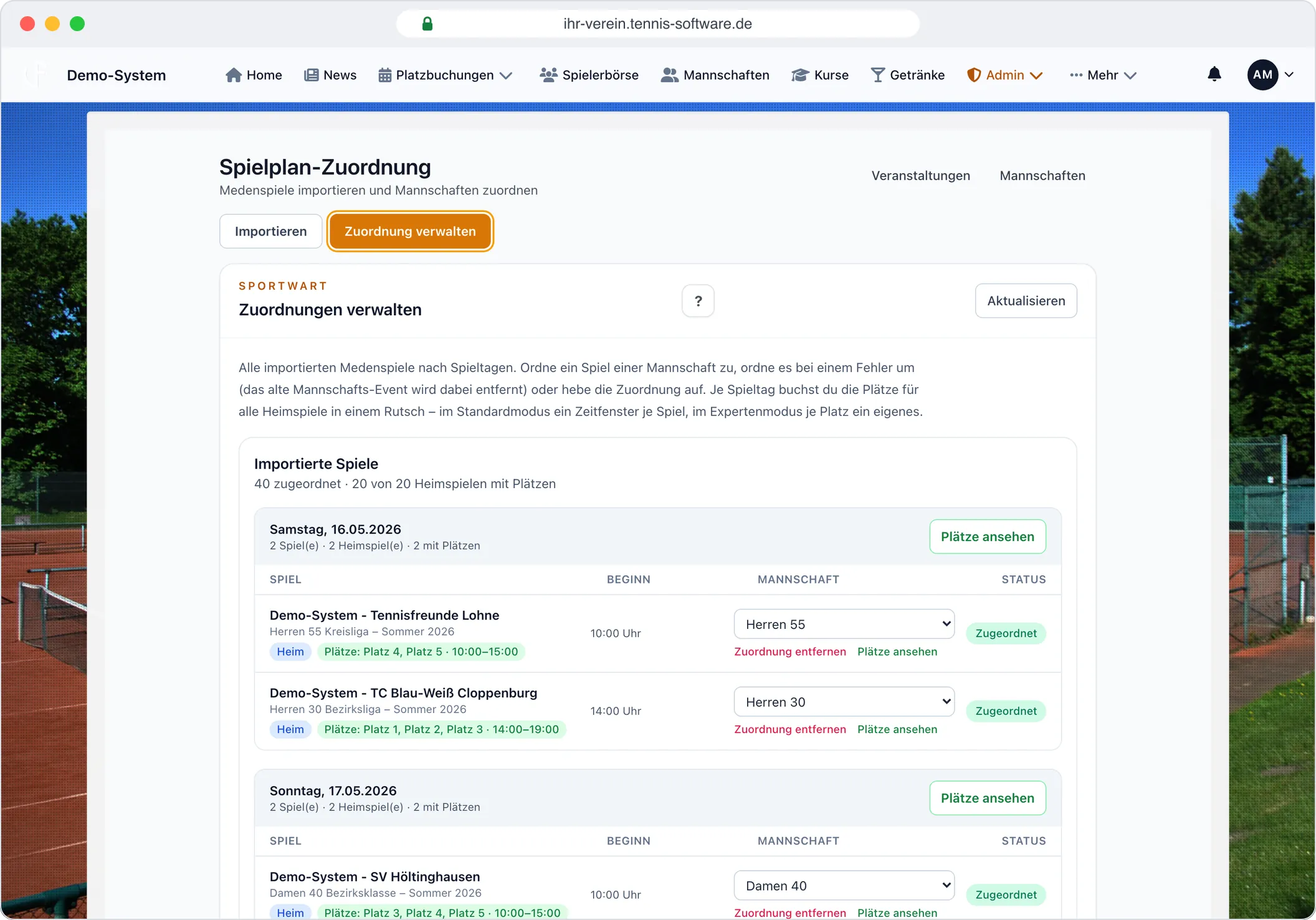Screen dimensions: 1316x920
Task: Open the Herren 30 team dropdown
Action: [844, 702]
